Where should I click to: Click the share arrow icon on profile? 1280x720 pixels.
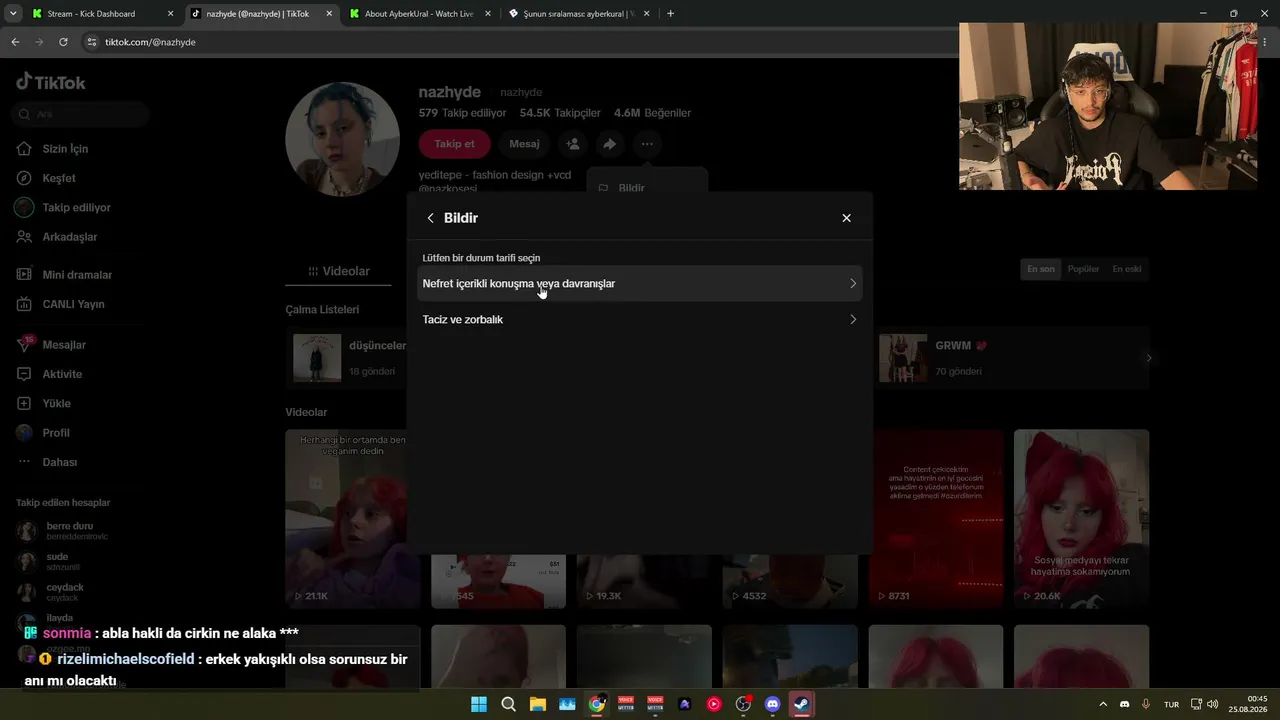[610, 144]
